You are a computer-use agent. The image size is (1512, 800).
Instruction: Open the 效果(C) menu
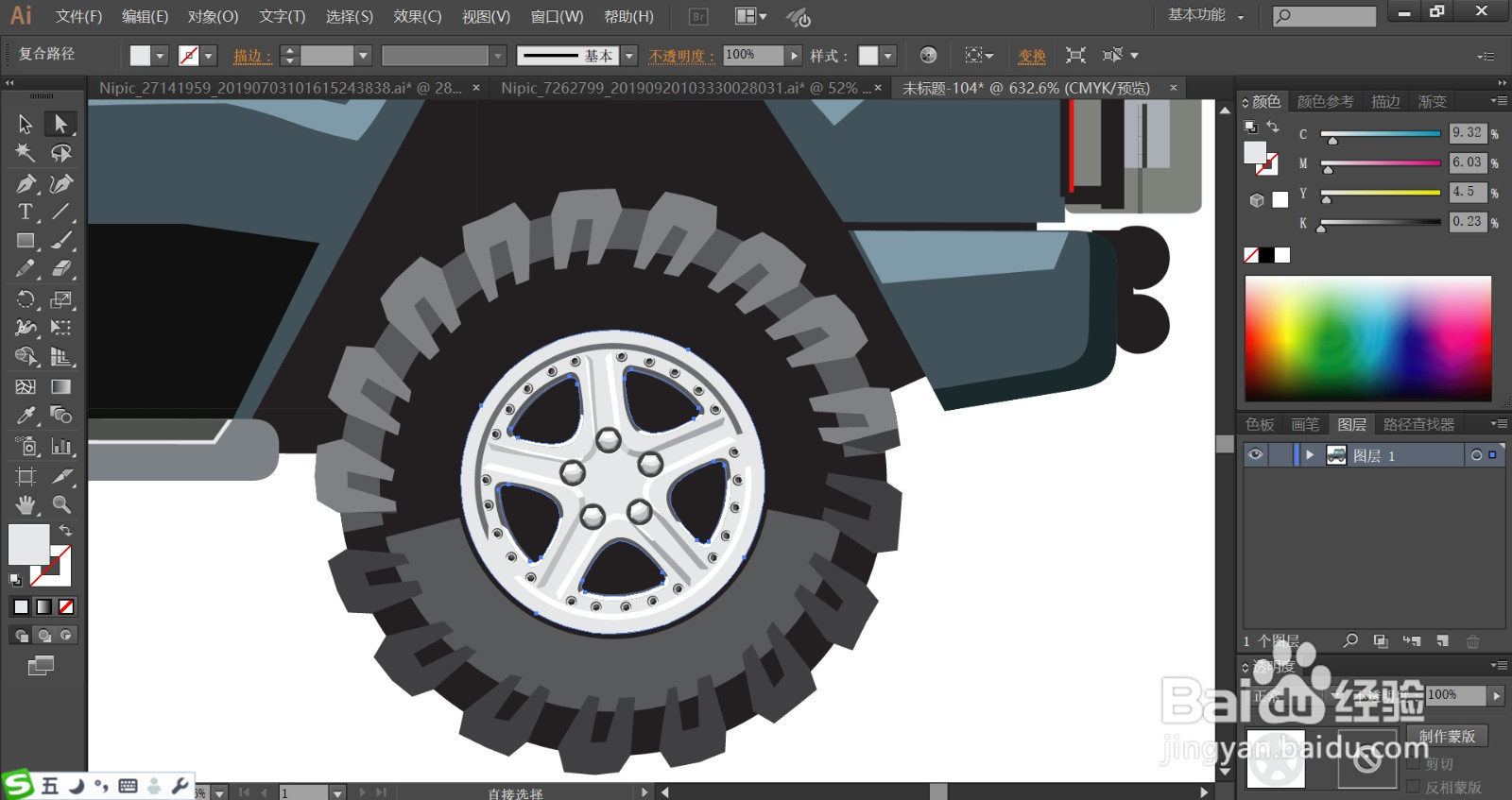[417, 16]
